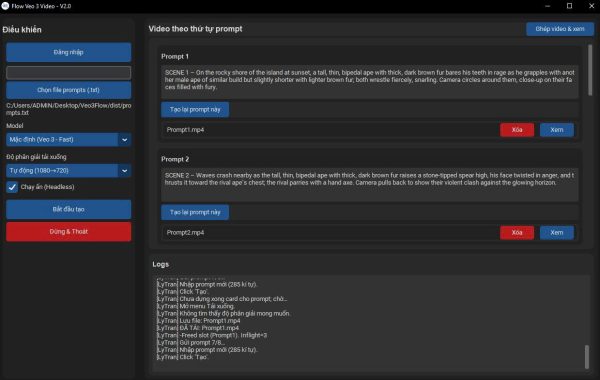Image resolution: width=600 pixels, height=380 pixels.
Task: Click the SCENE 2 prompt text box
Action: coord(370,184)
